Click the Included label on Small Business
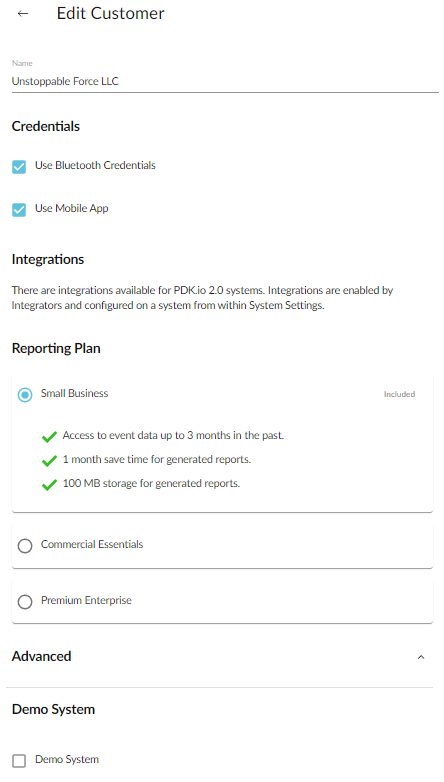 point(399,394)
